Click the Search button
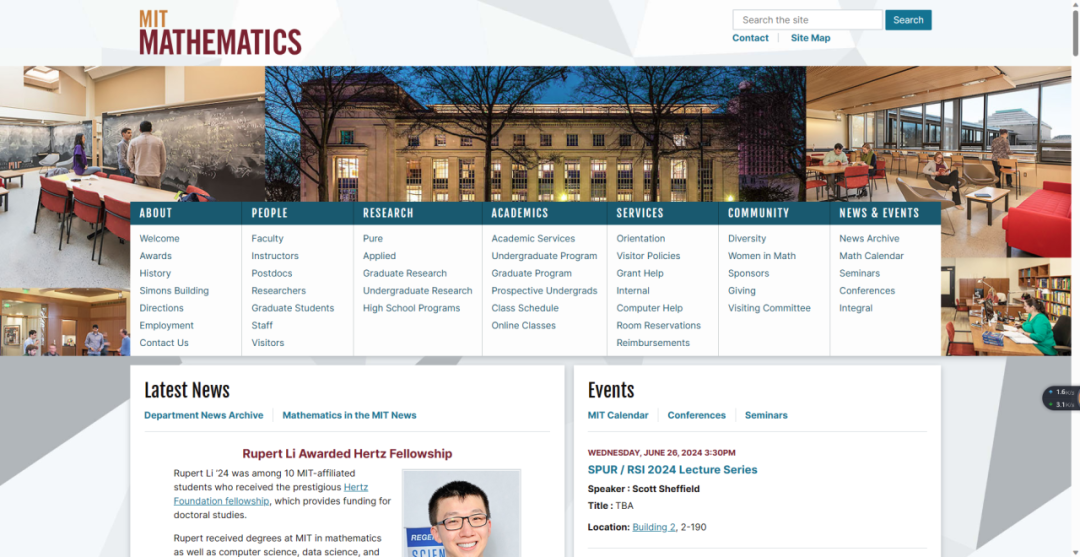Image resolution: width=1080 pixels, height=557 pixels. pyautogui.click(x=908, y=20)
